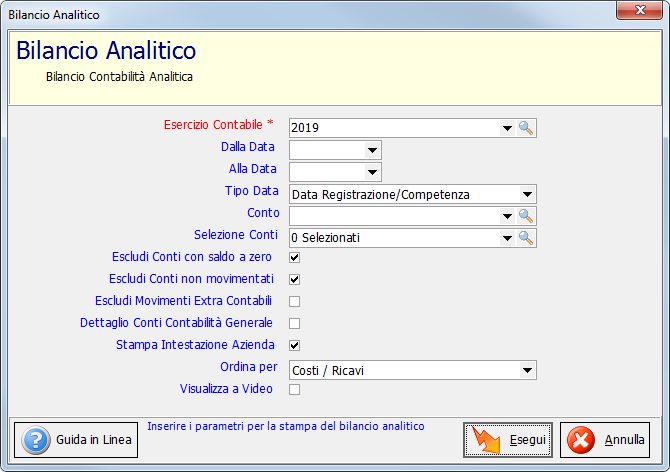Click the Esercizio Contabile search magnifier icon

click(x=526, y=128)
